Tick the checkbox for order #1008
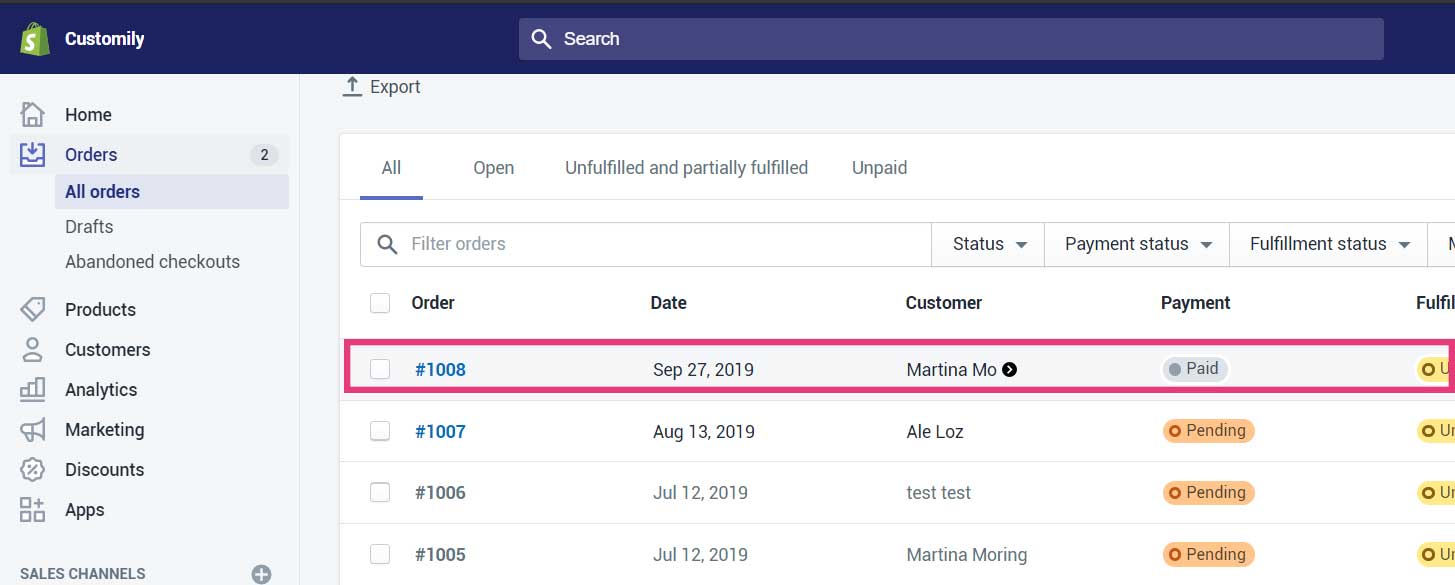 pos(380,369)
